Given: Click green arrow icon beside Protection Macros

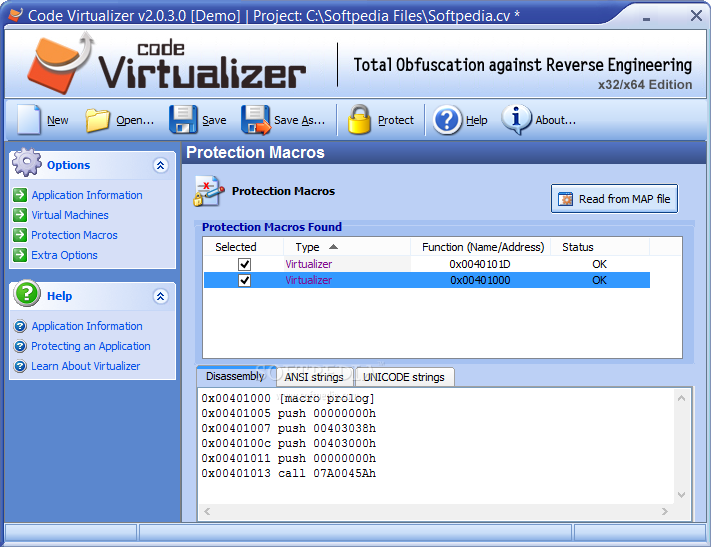Looking at the screenshot, I should coord(20,235).
